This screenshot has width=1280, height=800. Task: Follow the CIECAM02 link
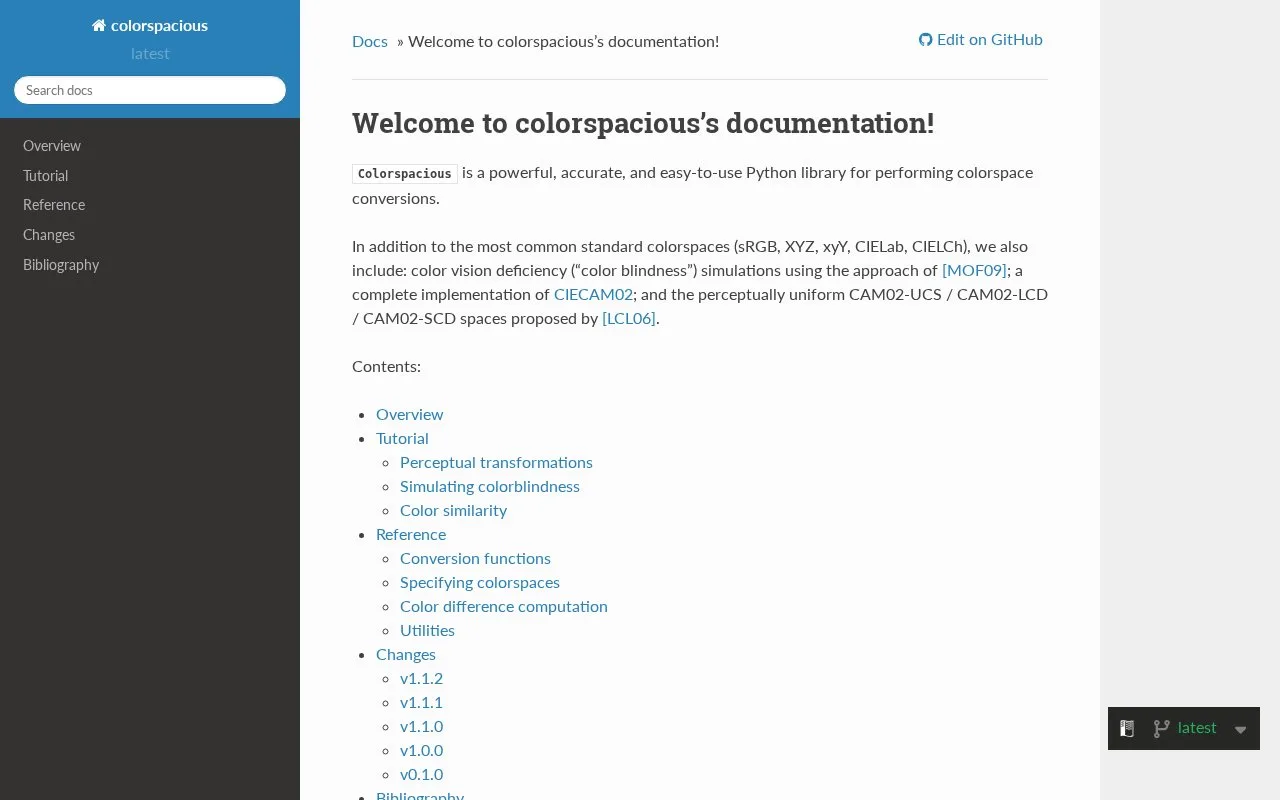click(594, 294)
